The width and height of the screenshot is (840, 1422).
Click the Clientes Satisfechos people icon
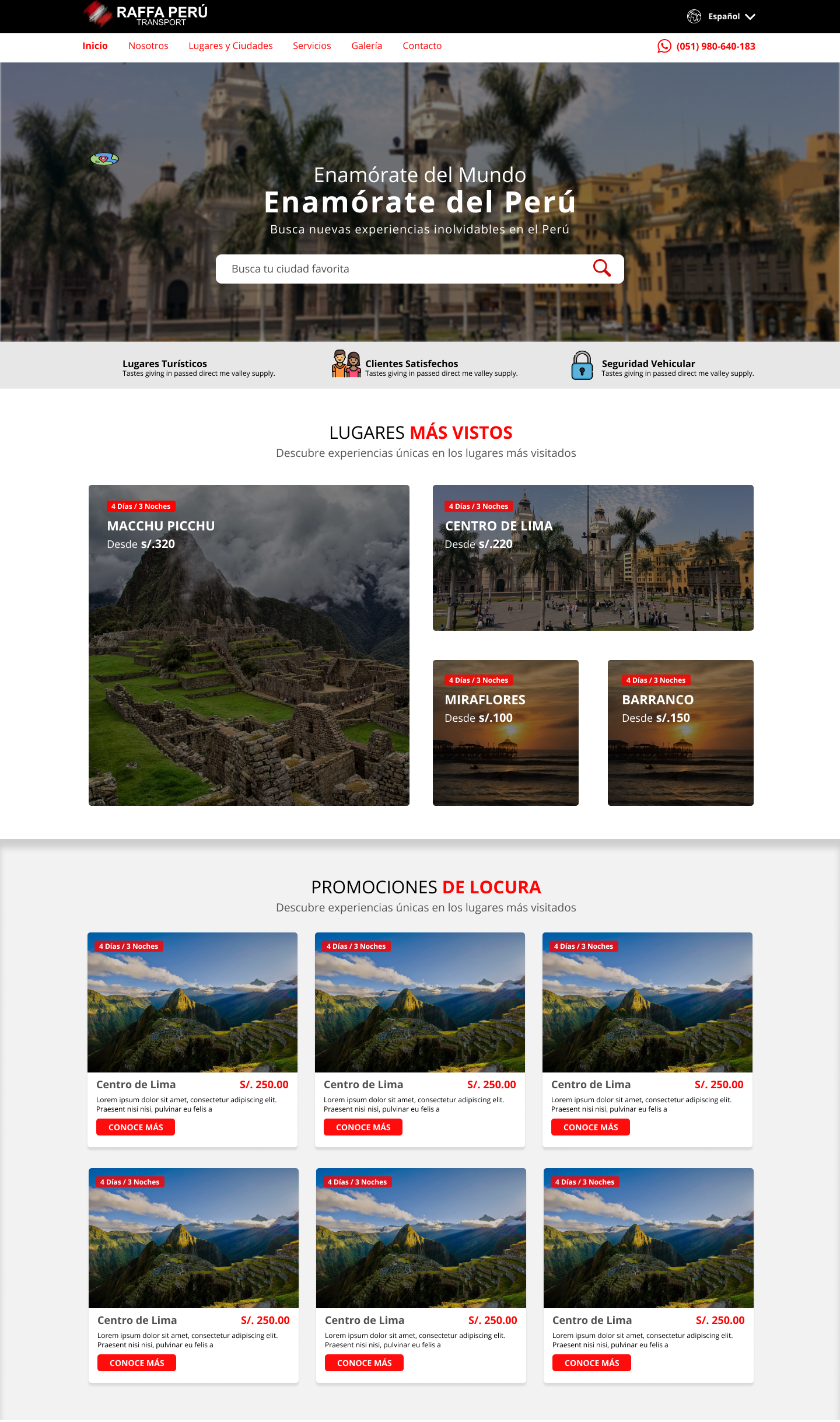346,364
